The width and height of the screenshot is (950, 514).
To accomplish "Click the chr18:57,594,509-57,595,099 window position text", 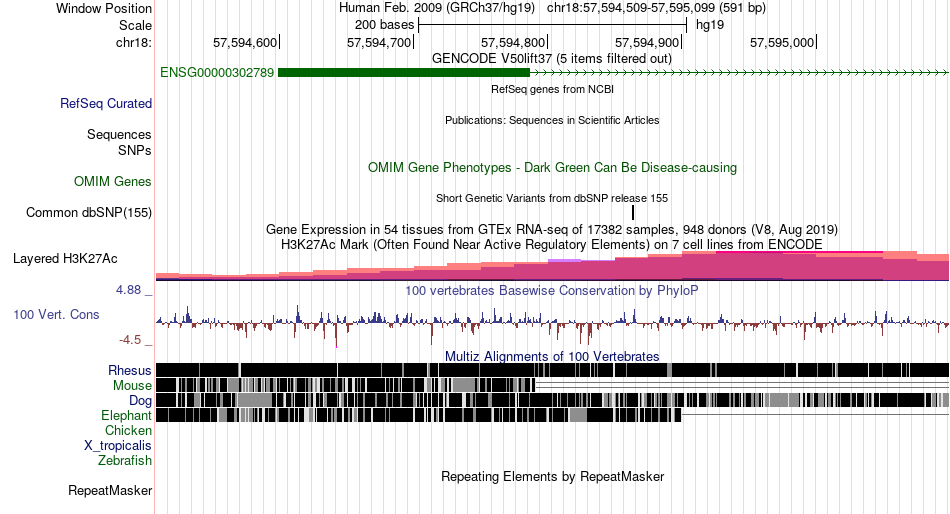I will pos(656,8).
